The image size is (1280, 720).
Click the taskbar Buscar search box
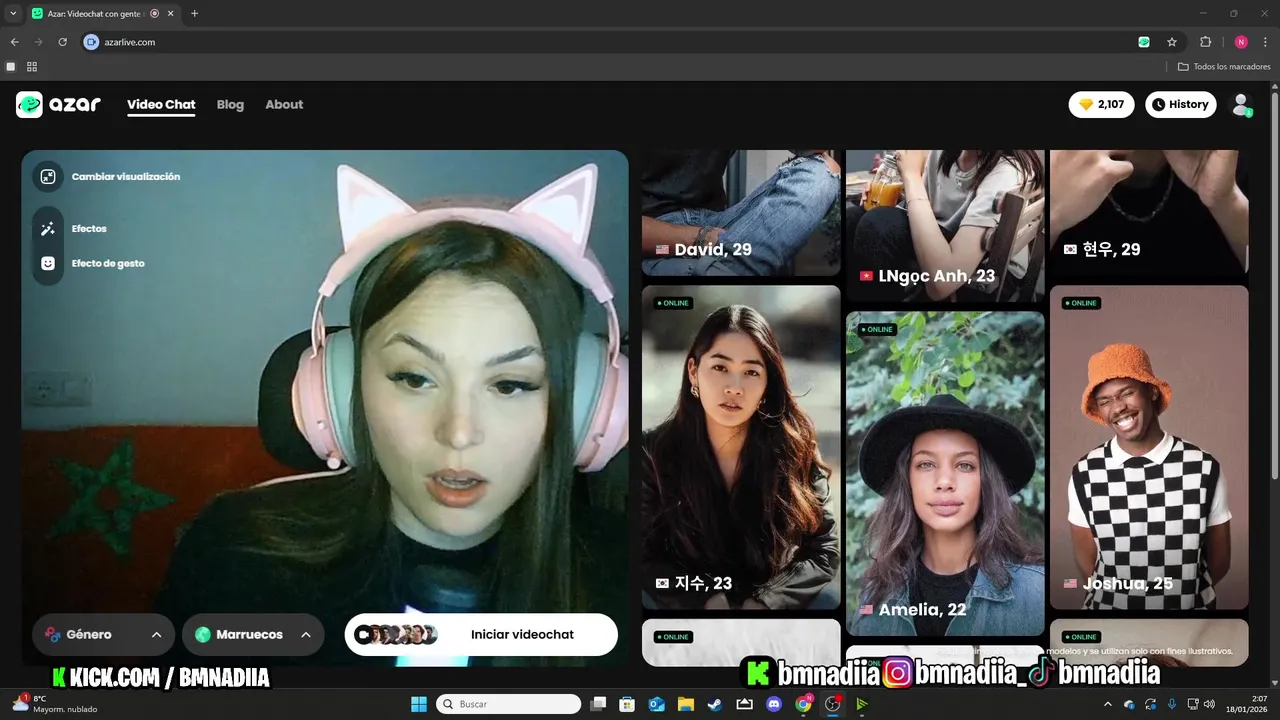(508, 704)
